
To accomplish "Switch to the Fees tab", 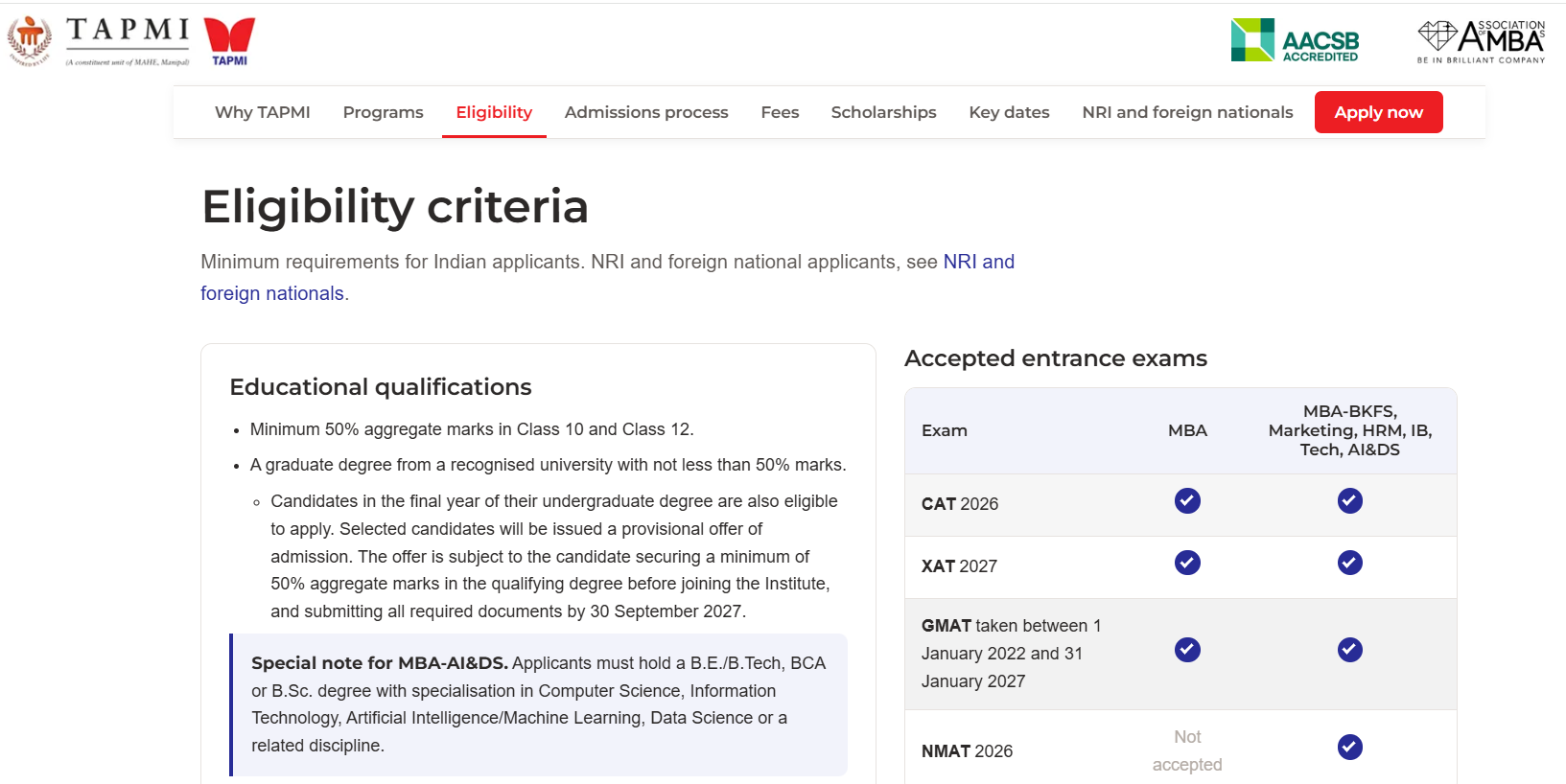I will tap(780, 112).
